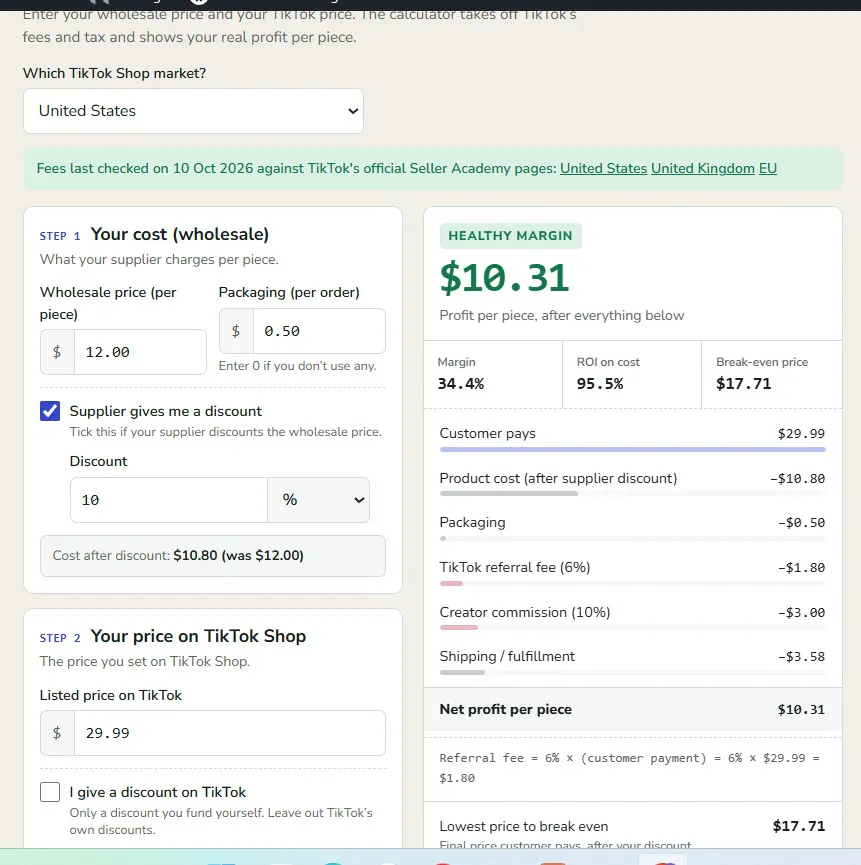Click the 'Customer pays' row amount $29.99
861x865 pixels.
(801, 434)
